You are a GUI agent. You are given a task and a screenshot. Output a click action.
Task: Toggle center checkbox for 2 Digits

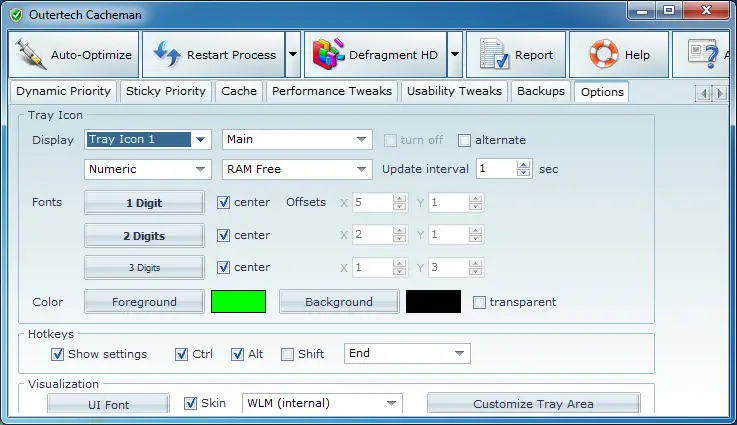click(x=224, y=235)
